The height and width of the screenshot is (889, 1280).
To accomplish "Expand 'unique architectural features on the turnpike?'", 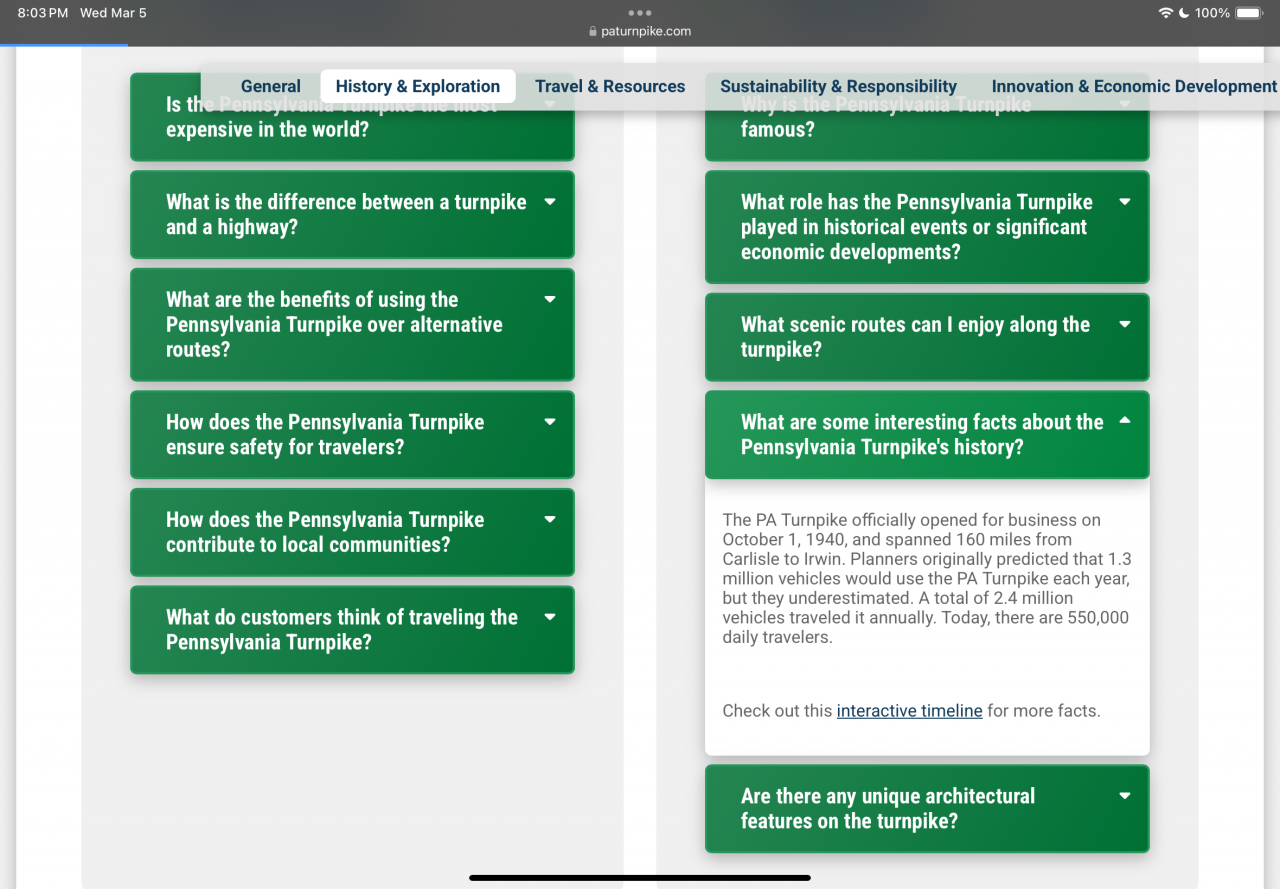I will click(927, 808).
